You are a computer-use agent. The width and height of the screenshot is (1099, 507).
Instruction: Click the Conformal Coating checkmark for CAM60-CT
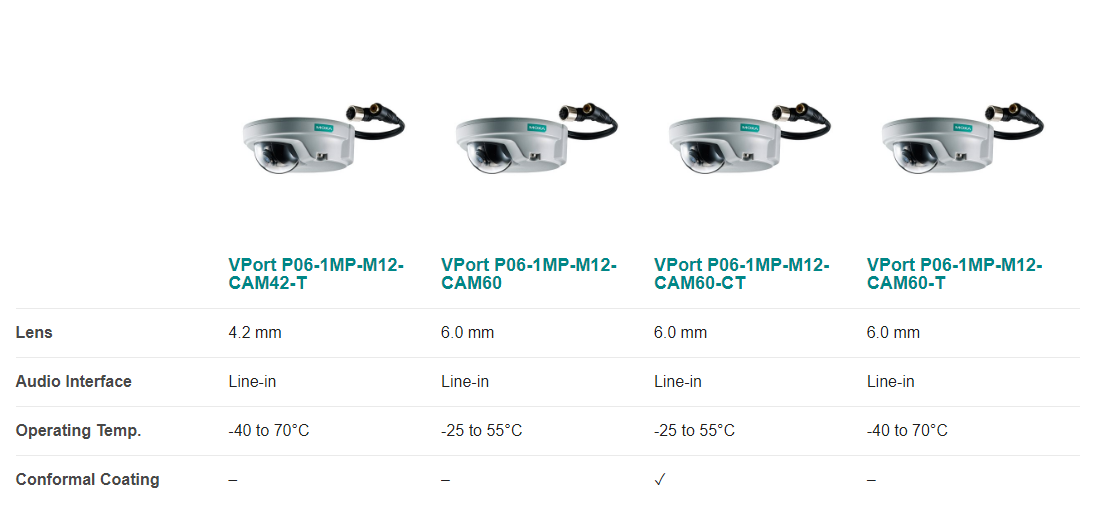(x=660, y=480)
